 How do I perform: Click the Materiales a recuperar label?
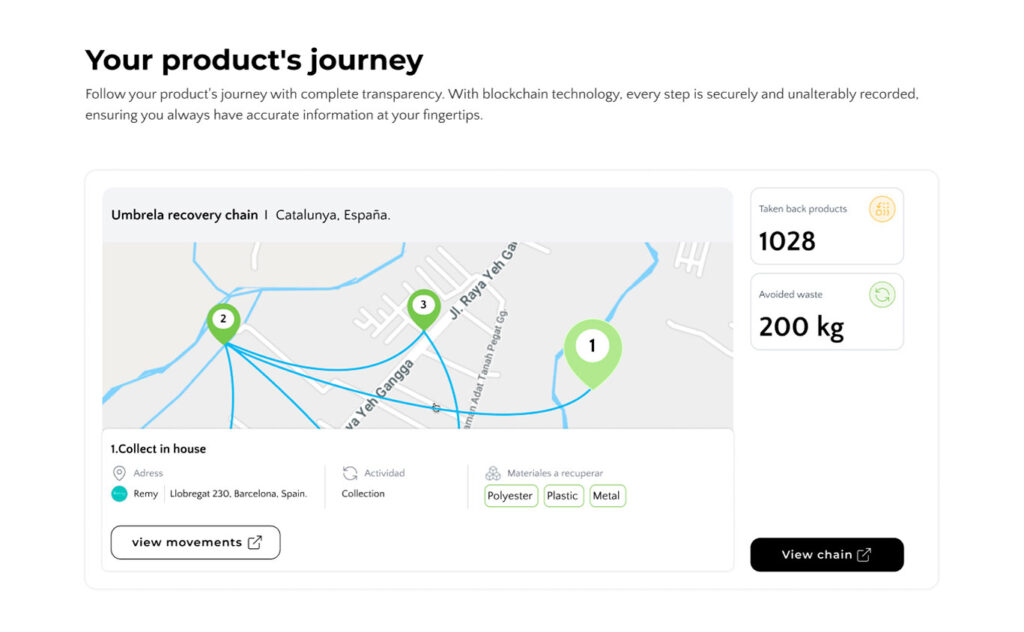tap(555, 473)
